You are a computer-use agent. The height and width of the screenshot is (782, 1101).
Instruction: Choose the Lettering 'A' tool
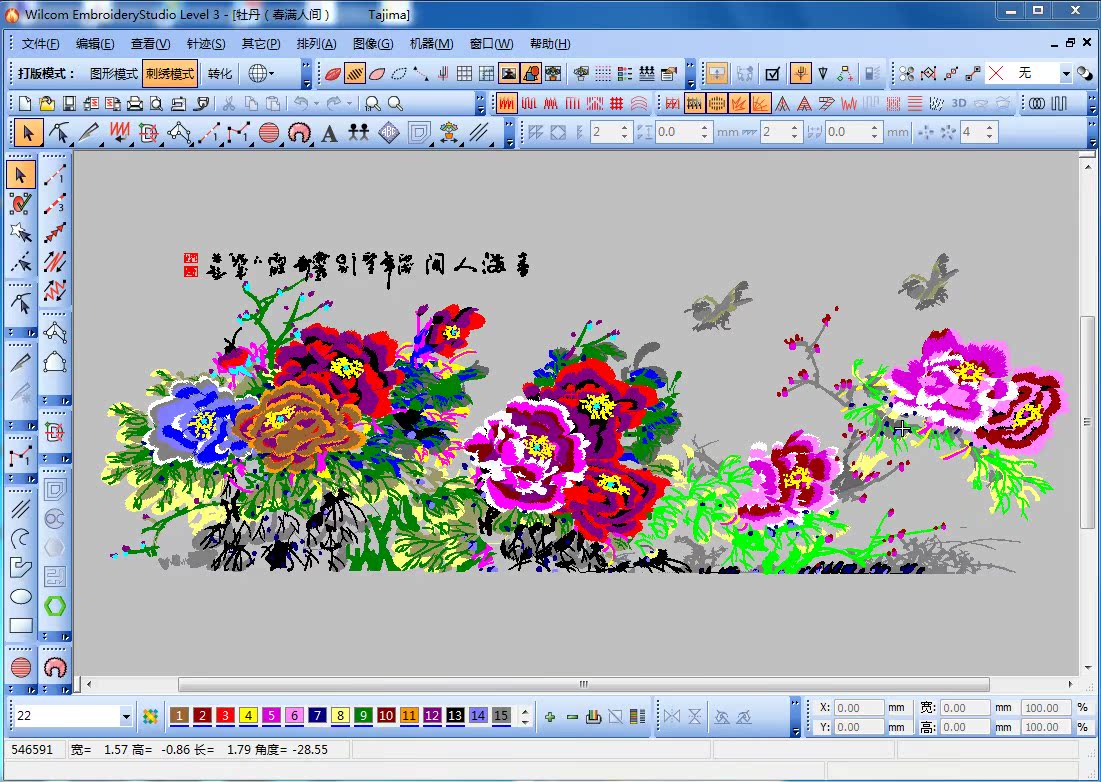pos(329,132)
